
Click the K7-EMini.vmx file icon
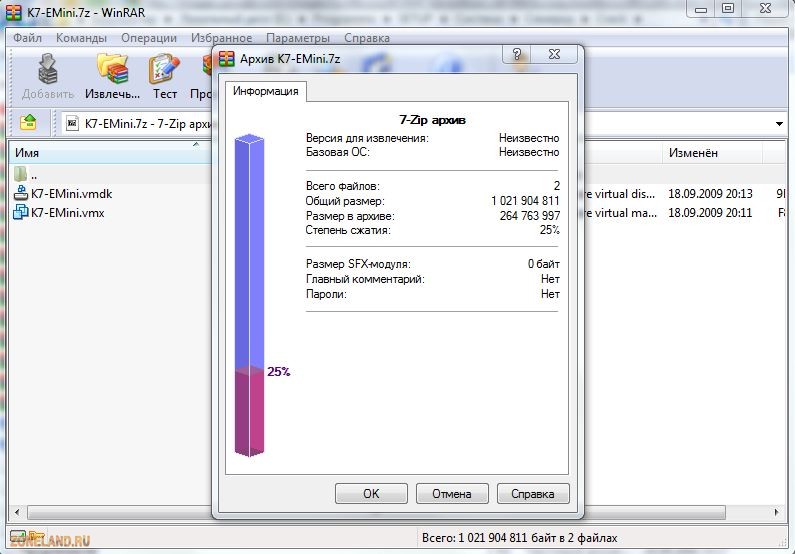(x=21, y=212)
